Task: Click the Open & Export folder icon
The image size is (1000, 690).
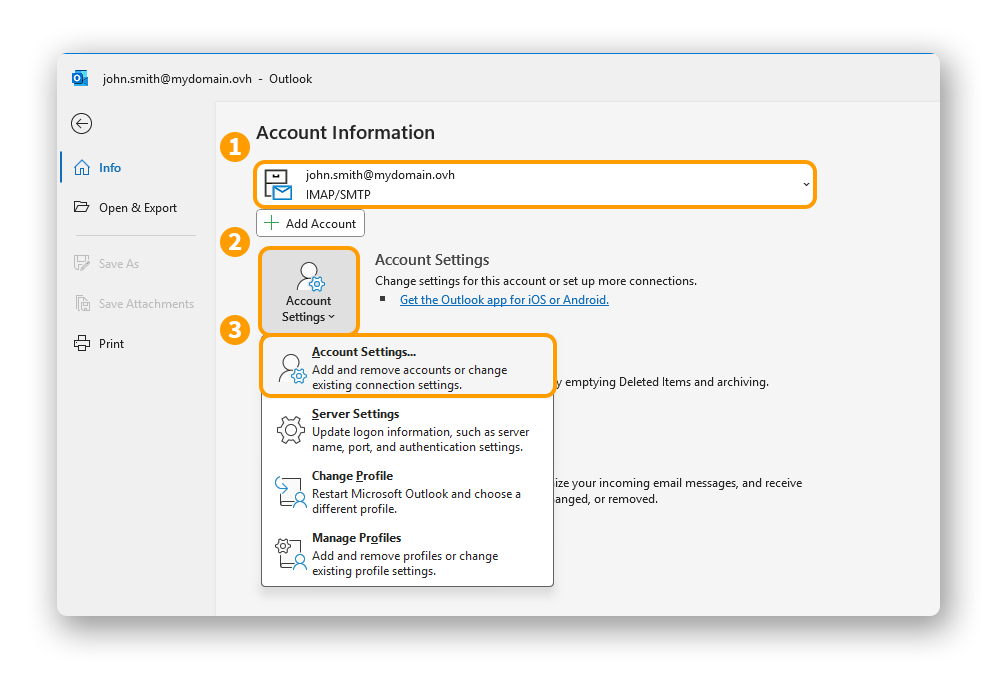Action: click(x=82, y=208)
